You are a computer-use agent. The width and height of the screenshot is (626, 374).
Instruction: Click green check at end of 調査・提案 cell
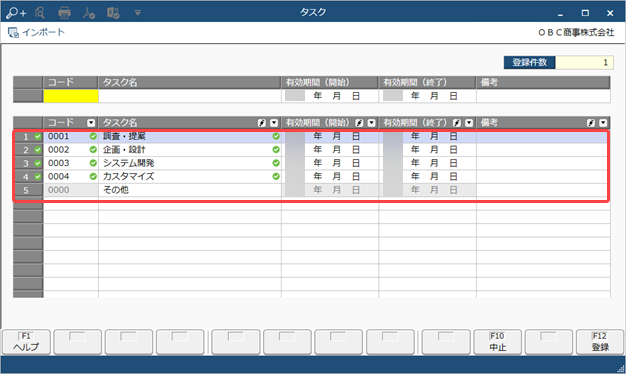276,137
